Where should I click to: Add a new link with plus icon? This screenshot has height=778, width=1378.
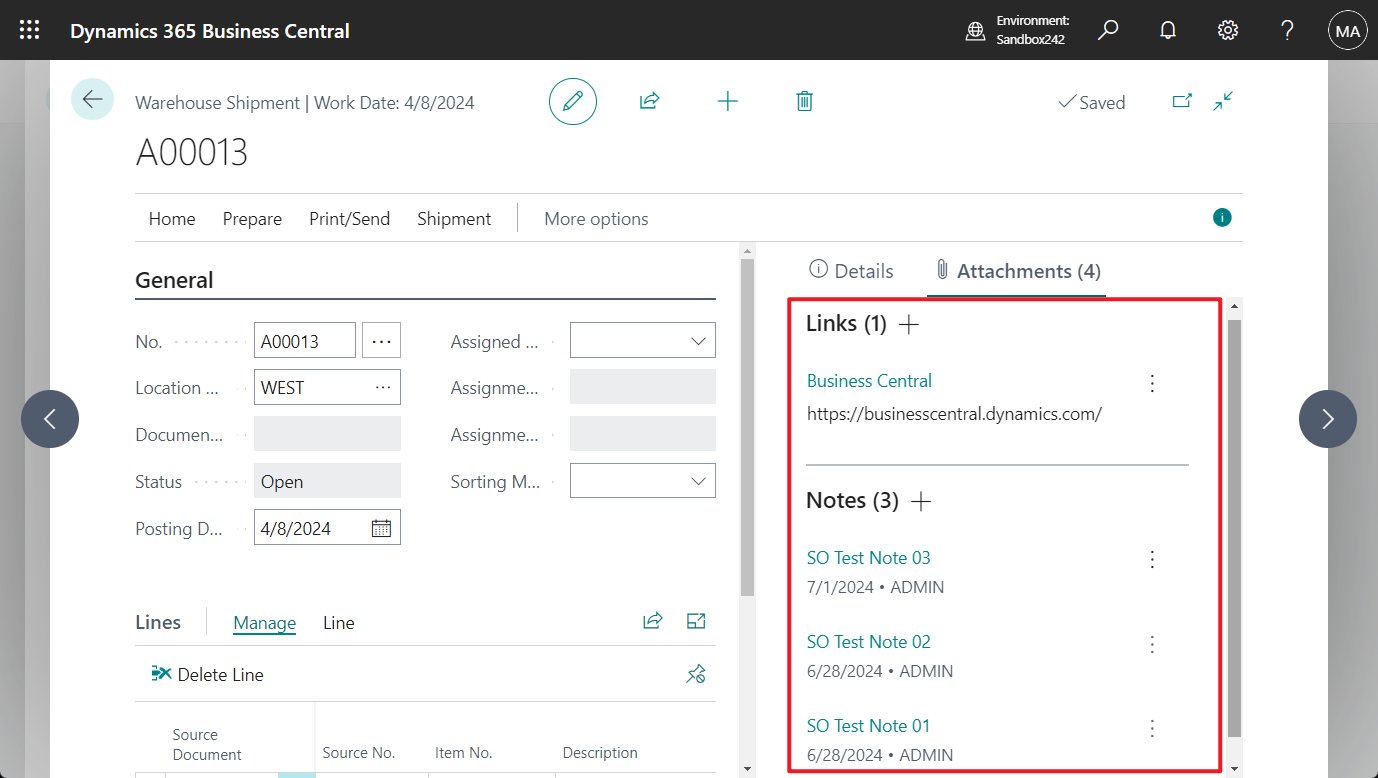coord(908,324)
